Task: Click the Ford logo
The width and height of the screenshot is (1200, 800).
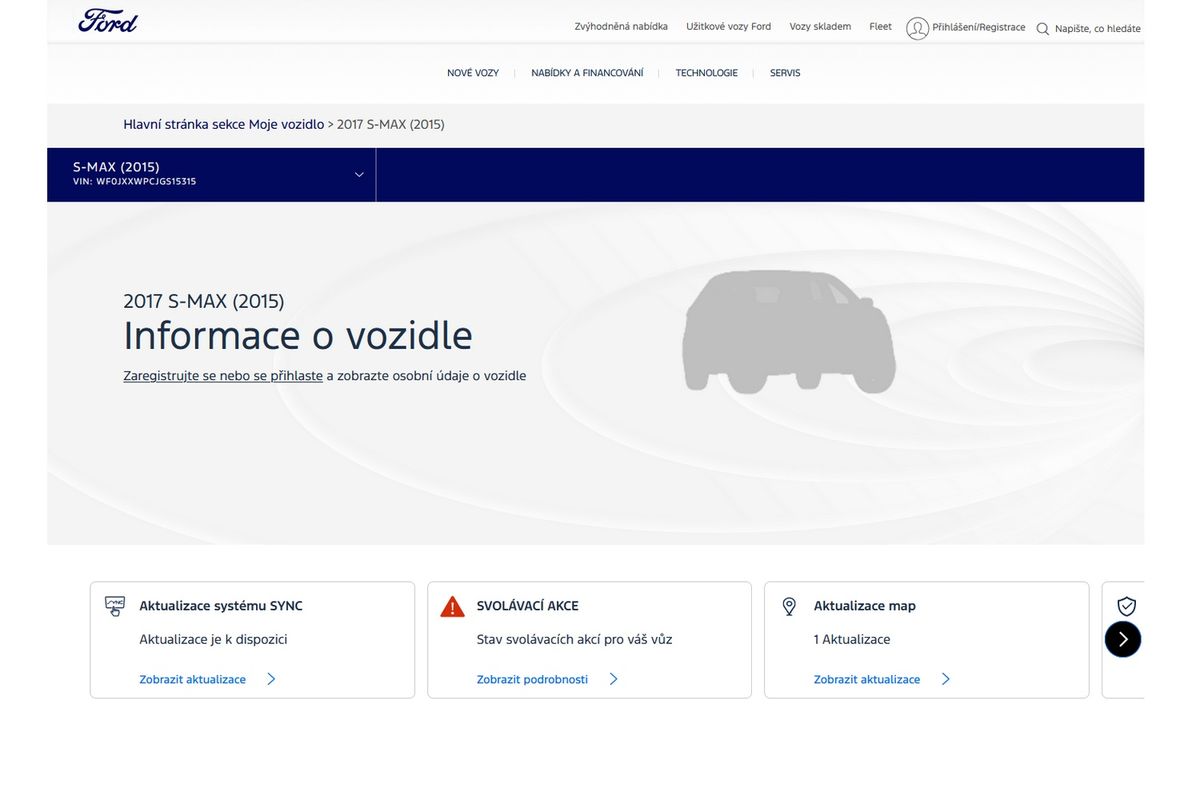Action: pos(108,21)
